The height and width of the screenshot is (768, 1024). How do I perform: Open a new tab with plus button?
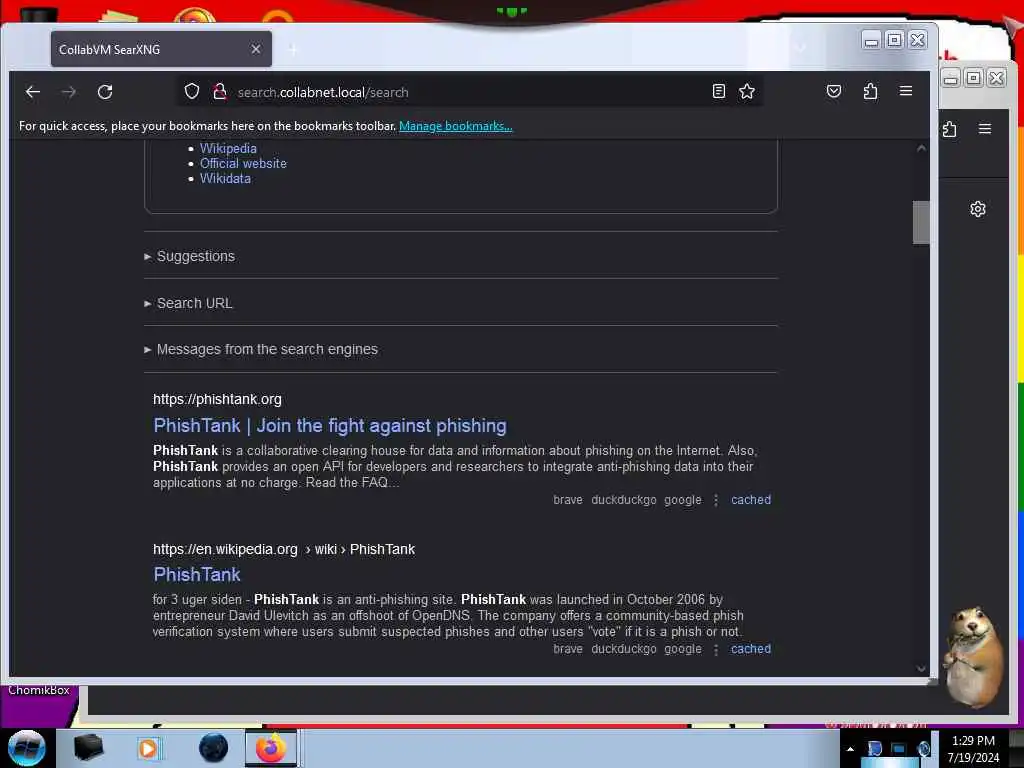tap(293, 49)
